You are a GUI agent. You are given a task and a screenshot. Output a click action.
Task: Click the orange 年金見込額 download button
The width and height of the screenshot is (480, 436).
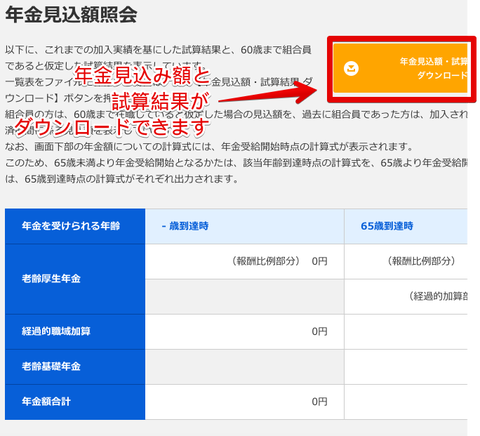400,68
